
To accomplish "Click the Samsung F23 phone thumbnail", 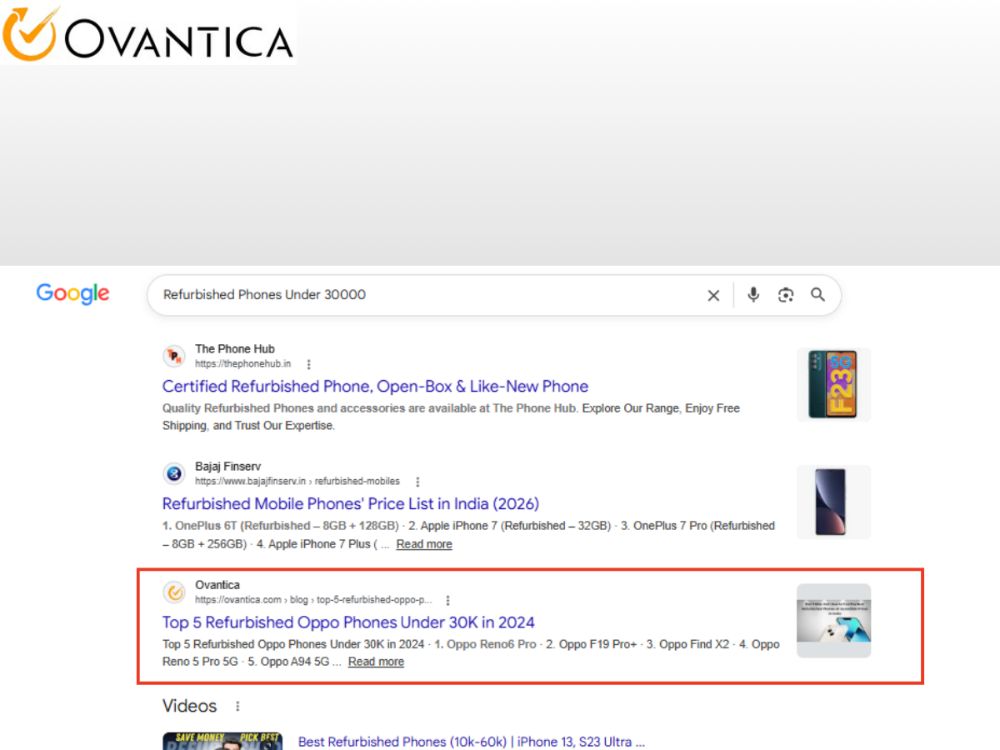I will click(834, 384).
